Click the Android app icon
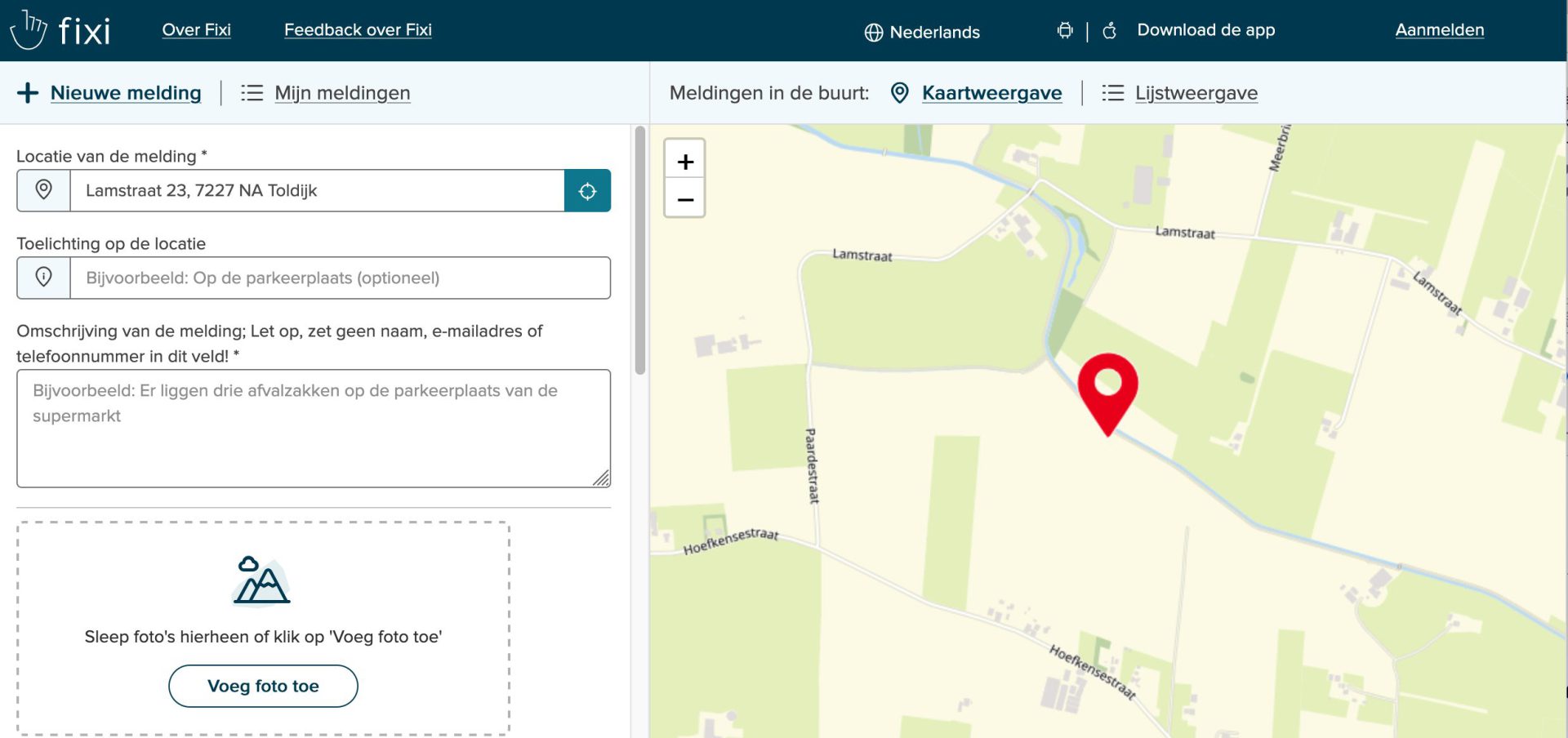 [x=1065, y=31]
